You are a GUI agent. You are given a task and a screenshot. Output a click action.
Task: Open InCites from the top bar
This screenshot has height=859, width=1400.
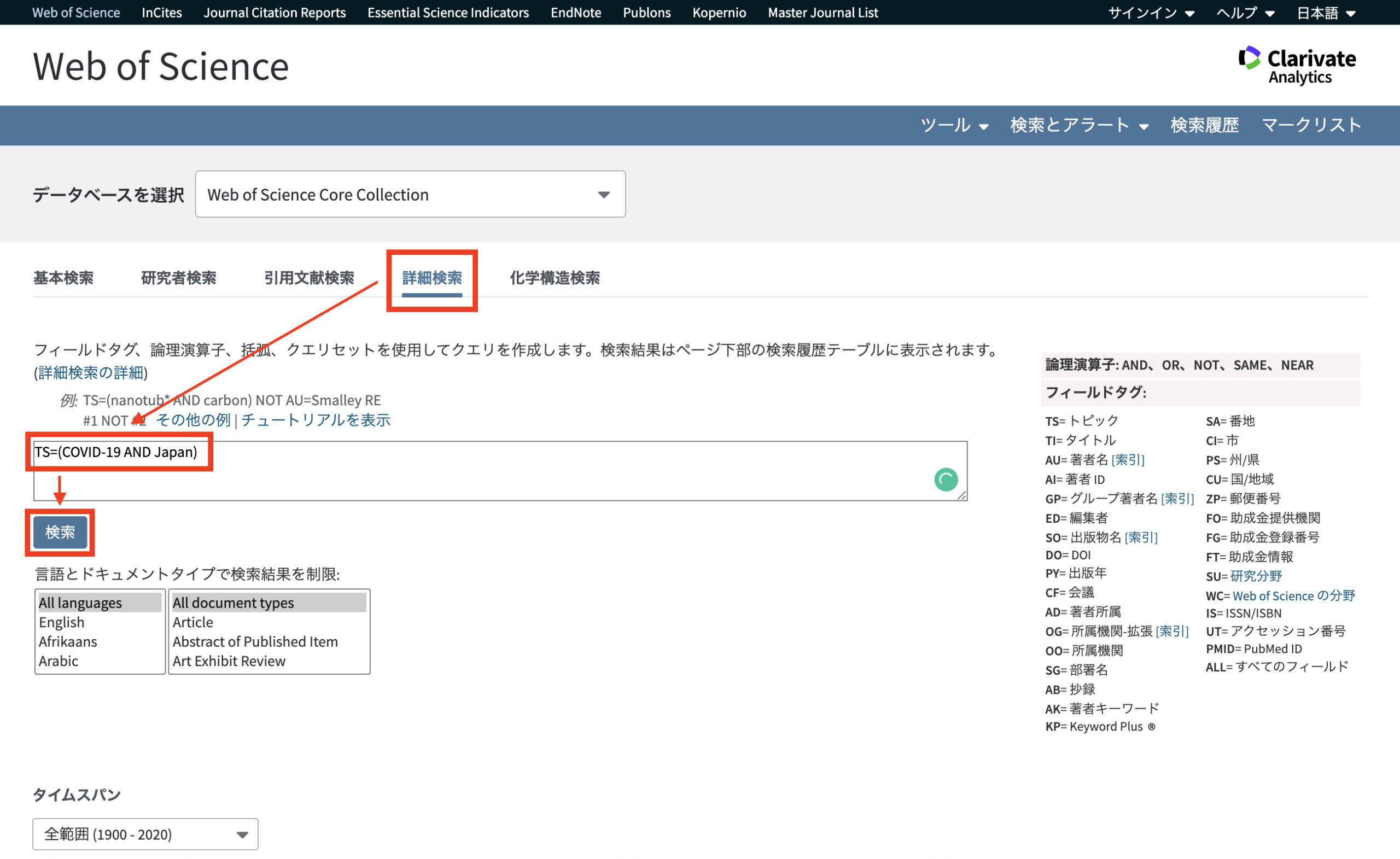[162, 13]
